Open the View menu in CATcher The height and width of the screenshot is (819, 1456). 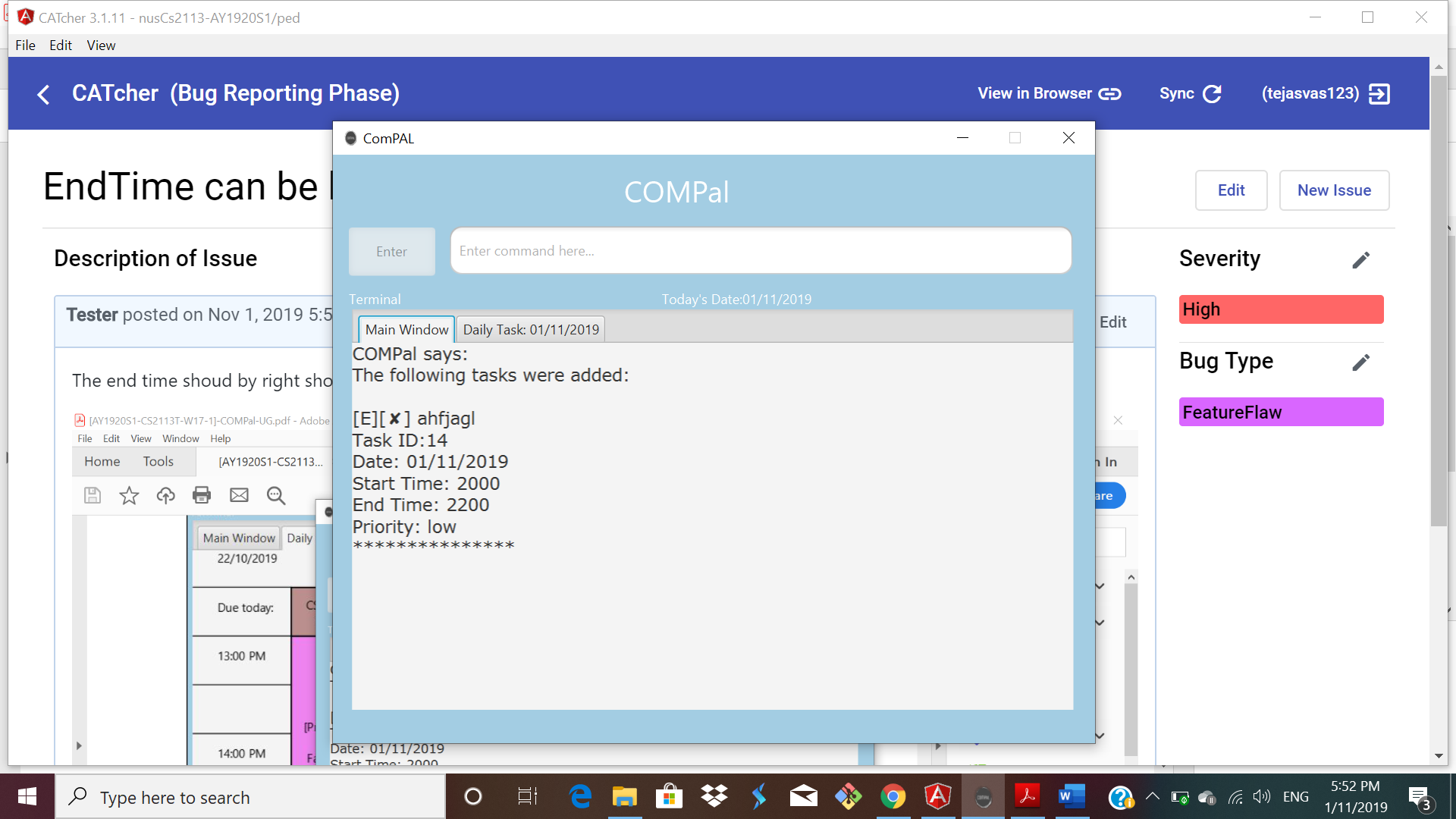(101, 45)
